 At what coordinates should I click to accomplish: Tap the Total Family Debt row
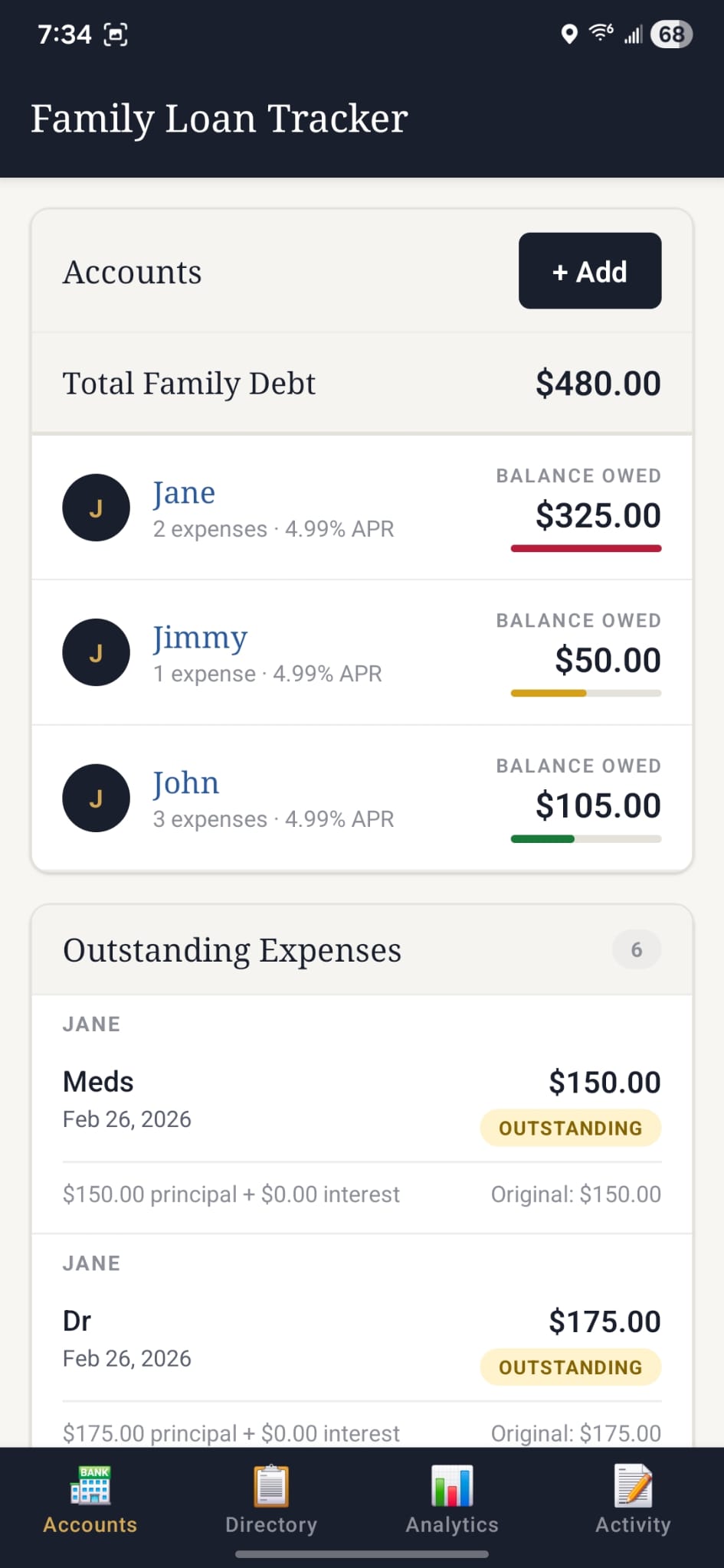click(x=362, y=383)
